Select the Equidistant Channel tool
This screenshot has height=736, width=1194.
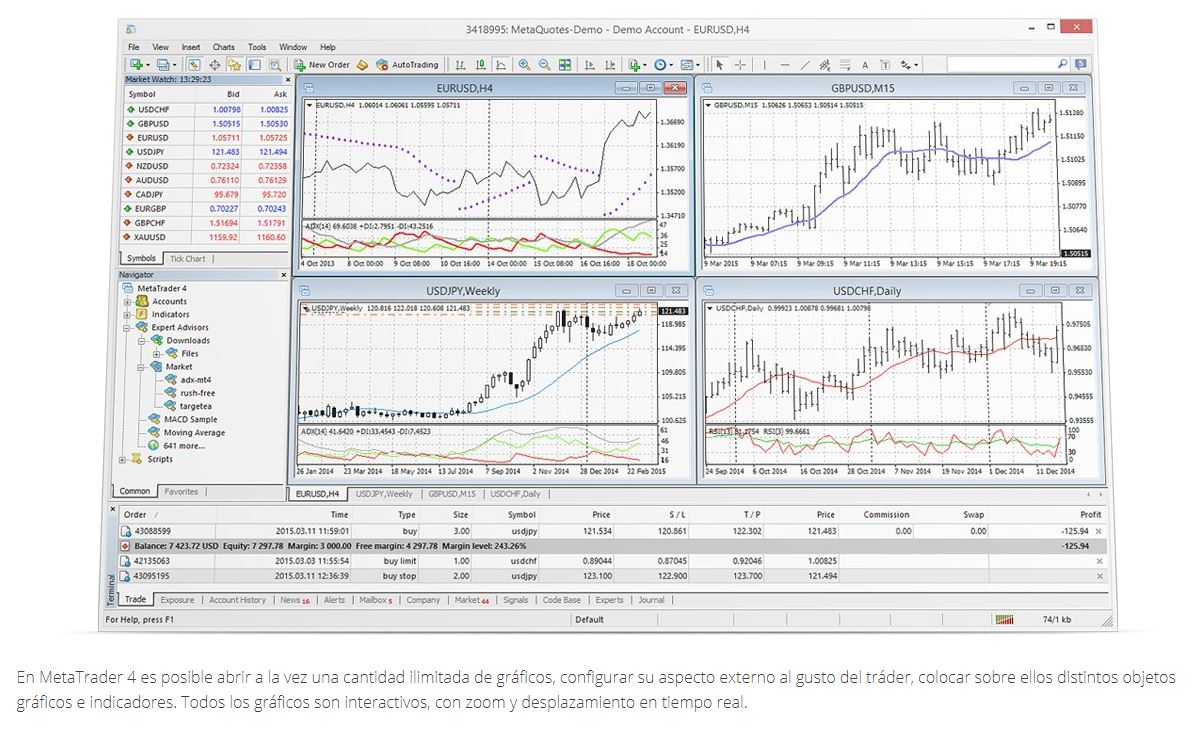pos(825,65)
